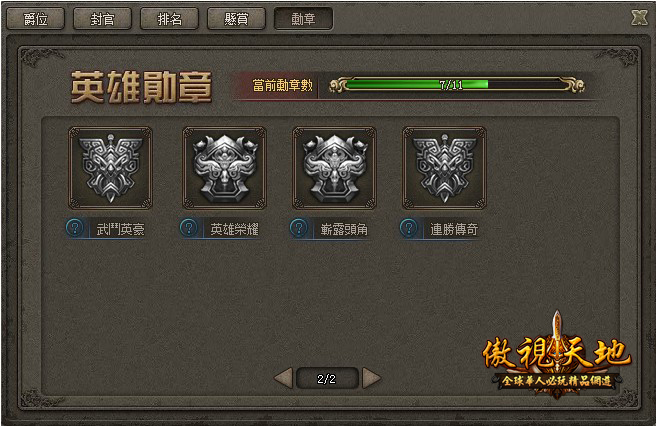Go to next medal page arrow
The image size is (656, 426).
pos(372,378)
